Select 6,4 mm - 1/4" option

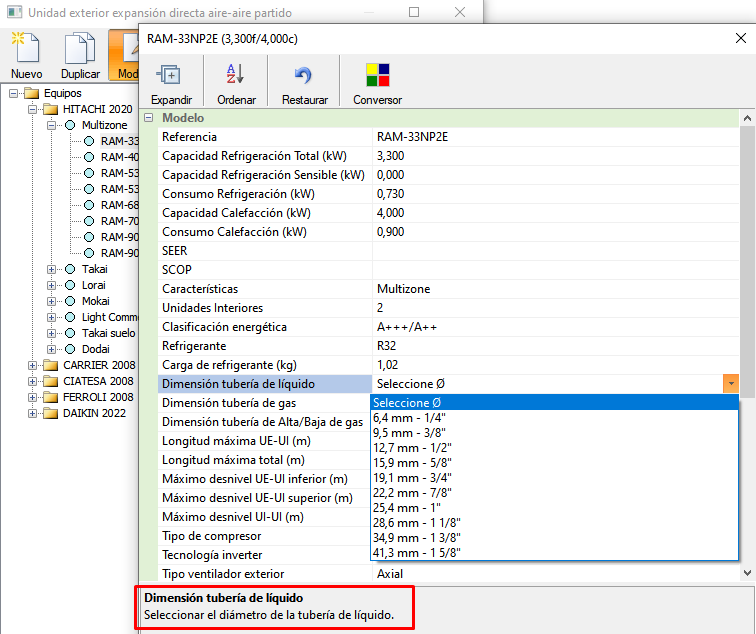(x=554, y=418)
